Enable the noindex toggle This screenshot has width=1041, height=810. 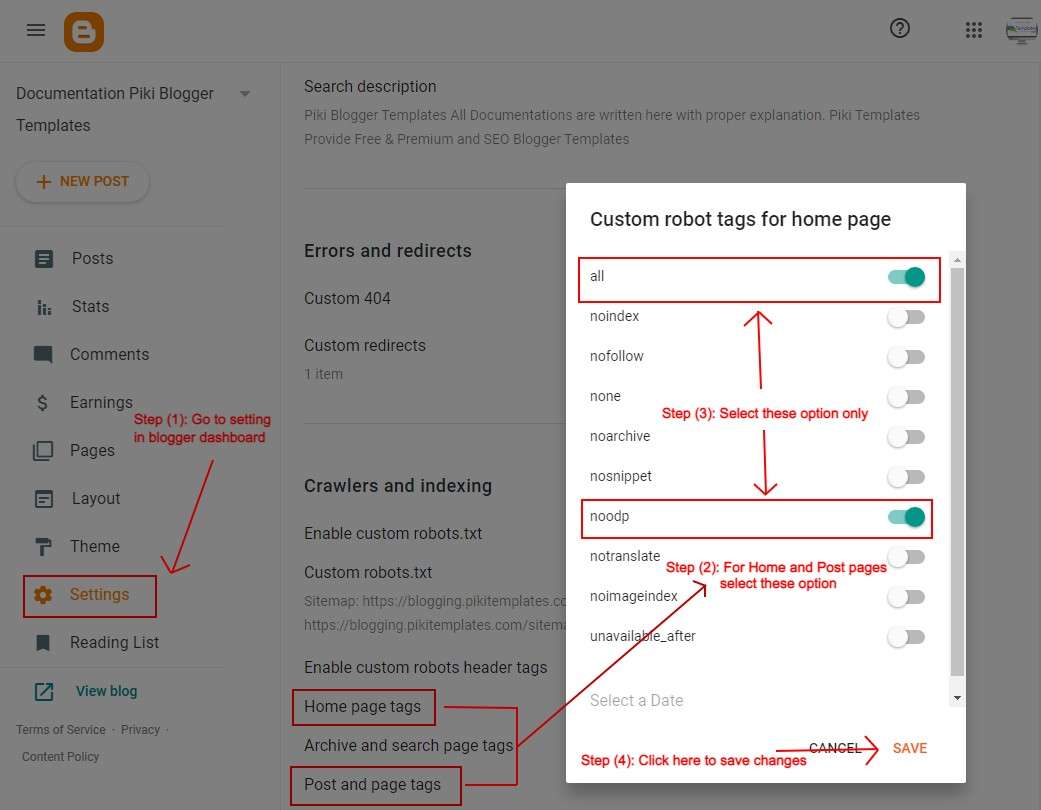(906, 317)
